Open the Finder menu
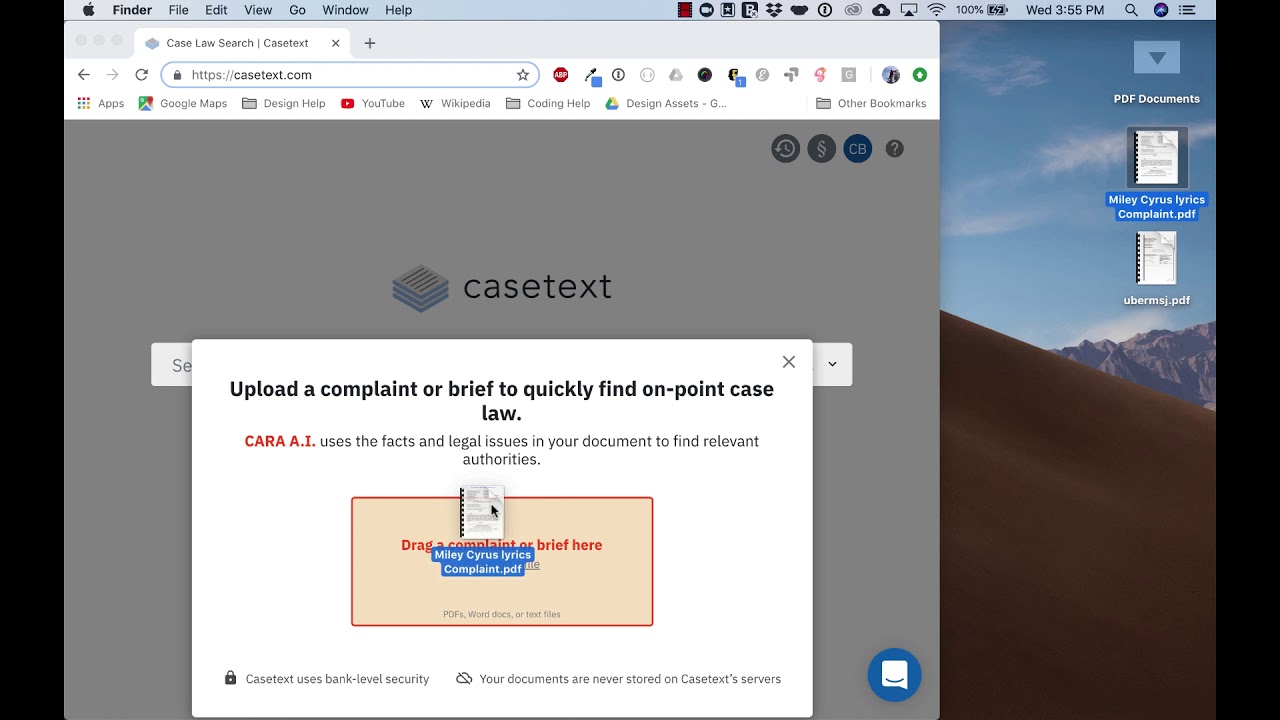This screenshot has width=1280, height=720. pyautogui.click(x=132, y=10)
